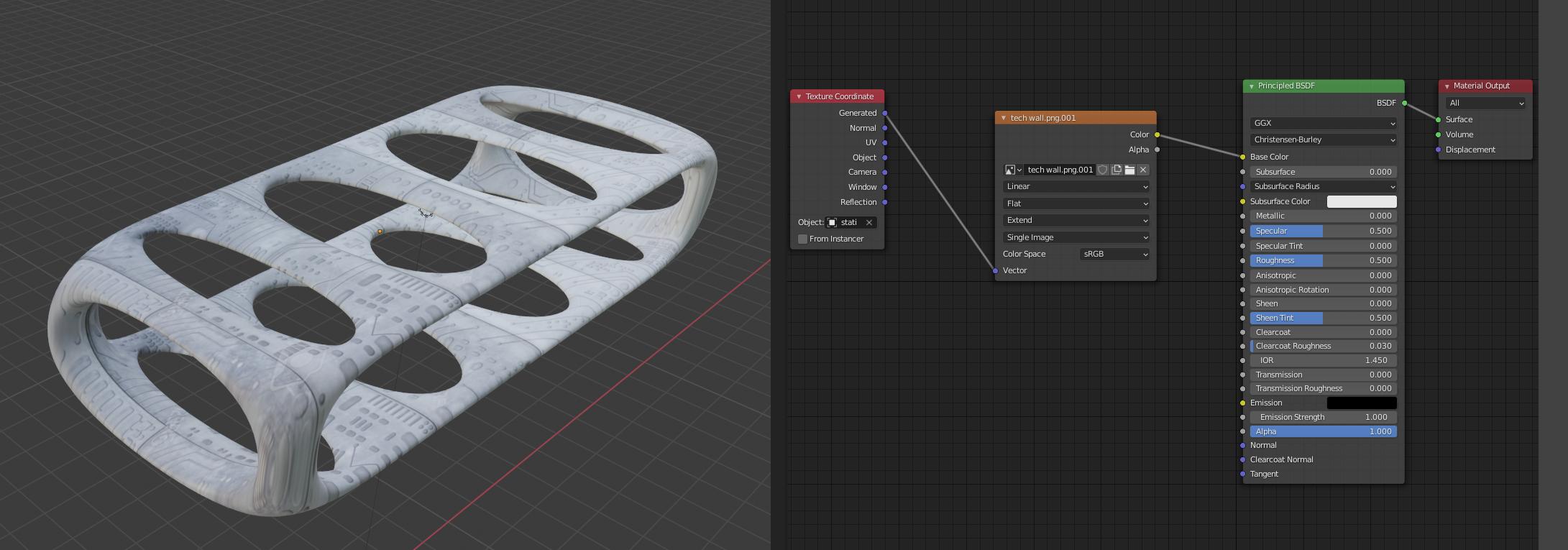
Task: Clear the Object field with X
Action: tap(868, 222)
